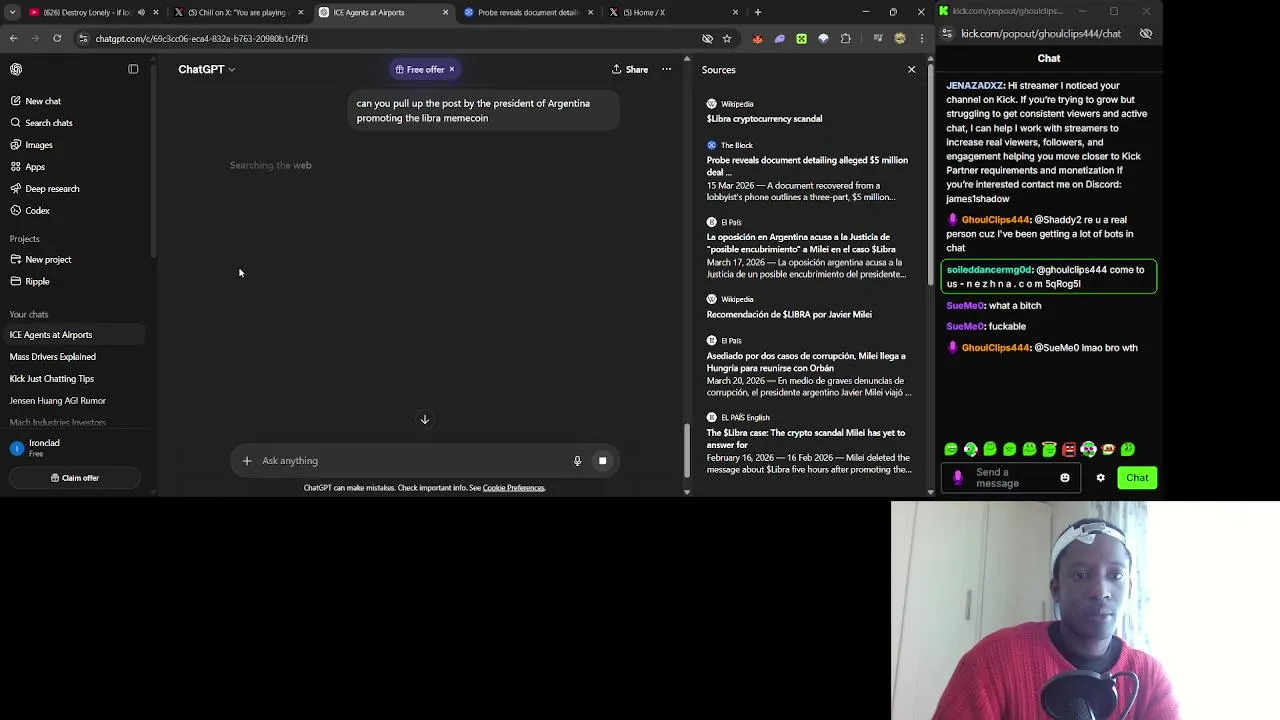Screen dimensions: 1280x720
Task: Open a new browser tab
Action: (x=758, y=12)
